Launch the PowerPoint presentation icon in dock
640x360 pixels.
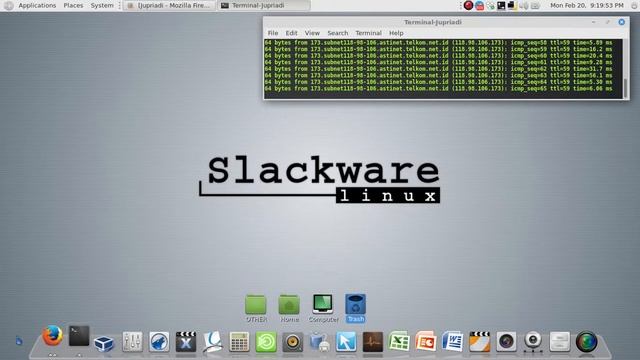[x=426, y=341]
